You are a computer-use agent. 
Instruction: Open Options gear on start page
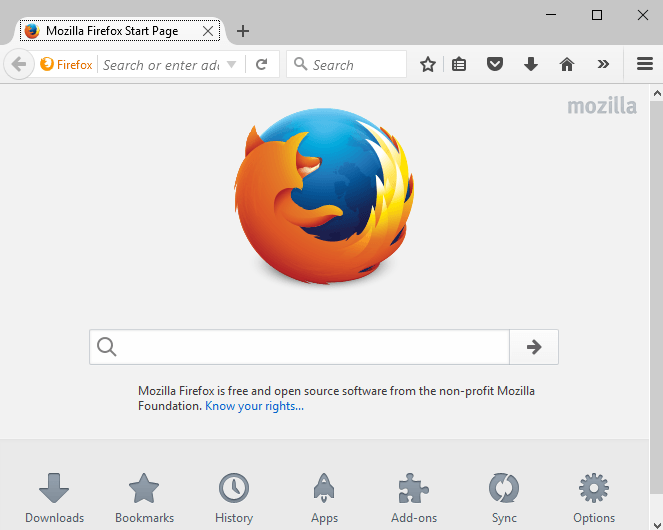coord(594,497)
